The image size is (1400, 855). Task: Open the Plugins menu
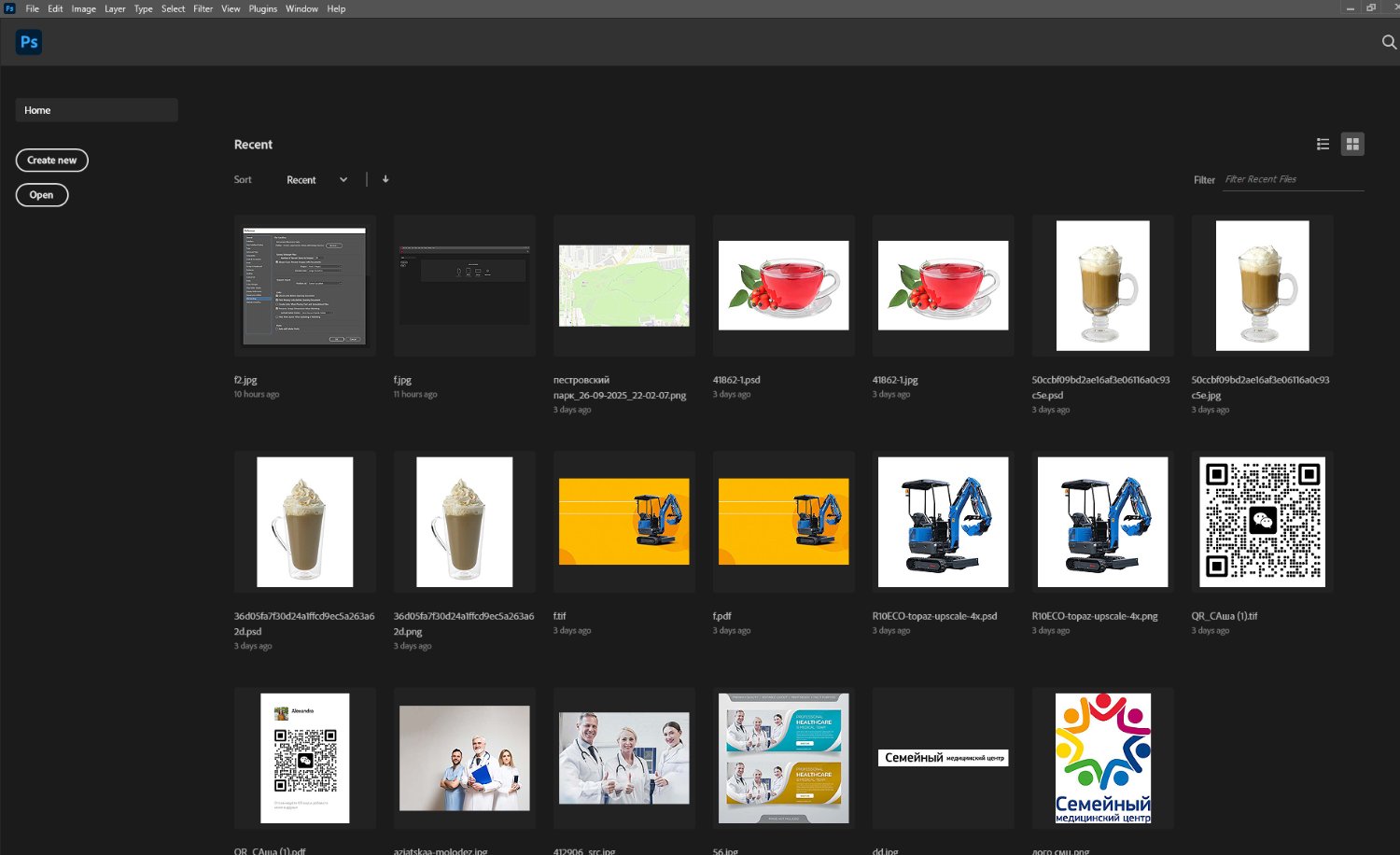263,8
